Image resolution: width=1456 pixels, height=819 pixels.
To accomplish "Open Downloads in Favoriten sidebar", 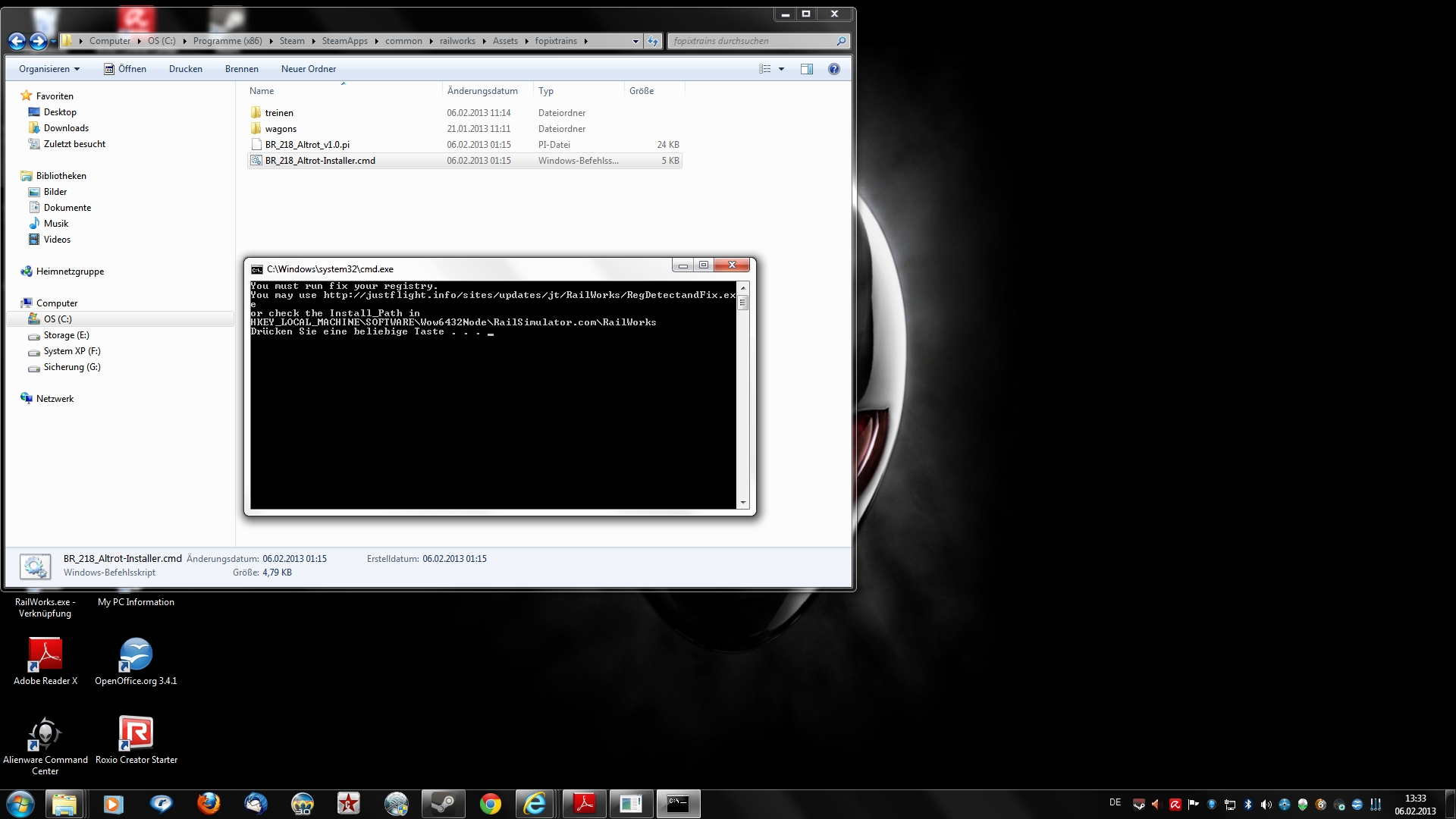I will 66,128.
